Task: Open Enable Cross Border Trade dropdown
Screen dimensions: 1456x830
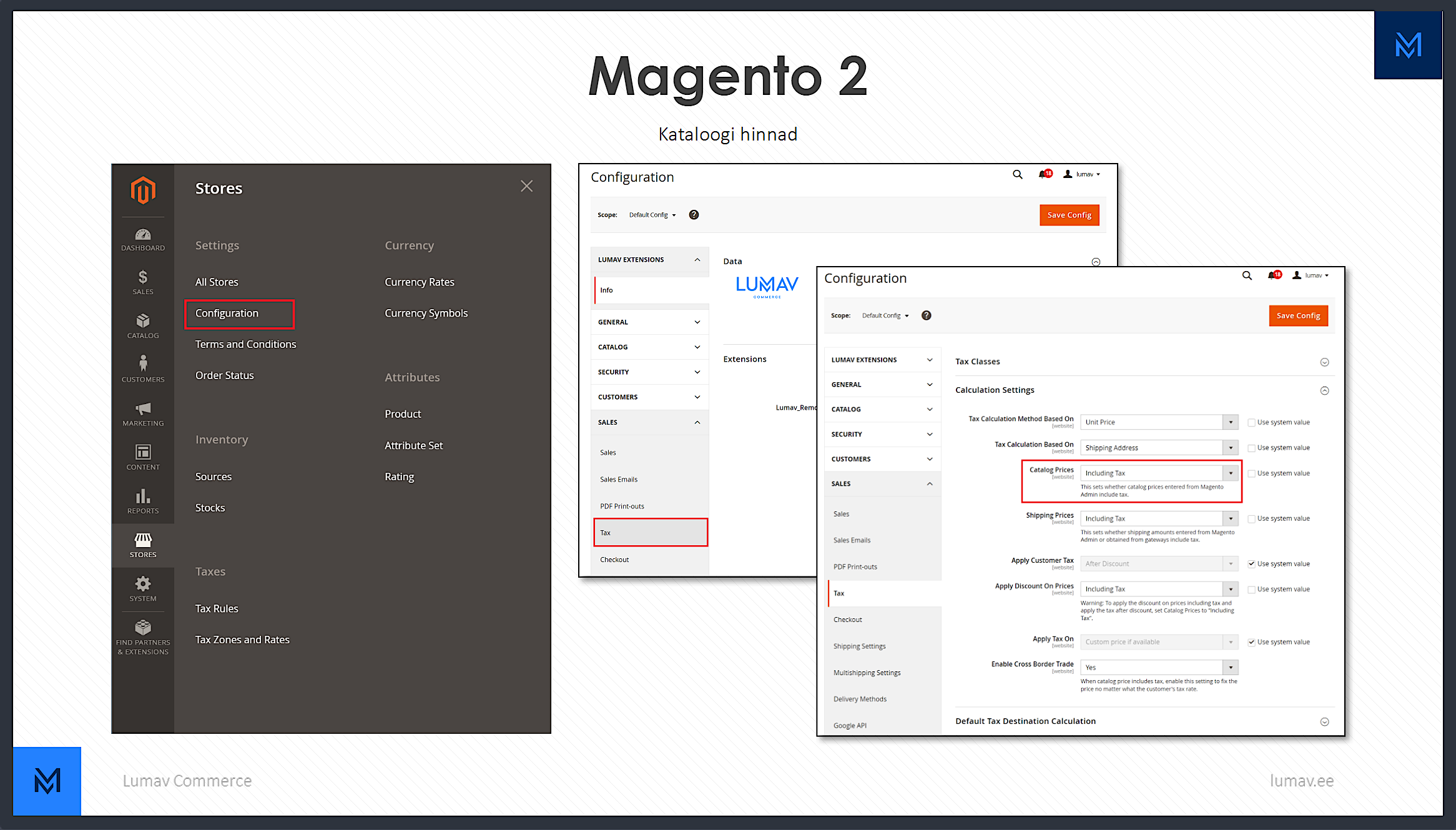Action: tap(1159, 668)
